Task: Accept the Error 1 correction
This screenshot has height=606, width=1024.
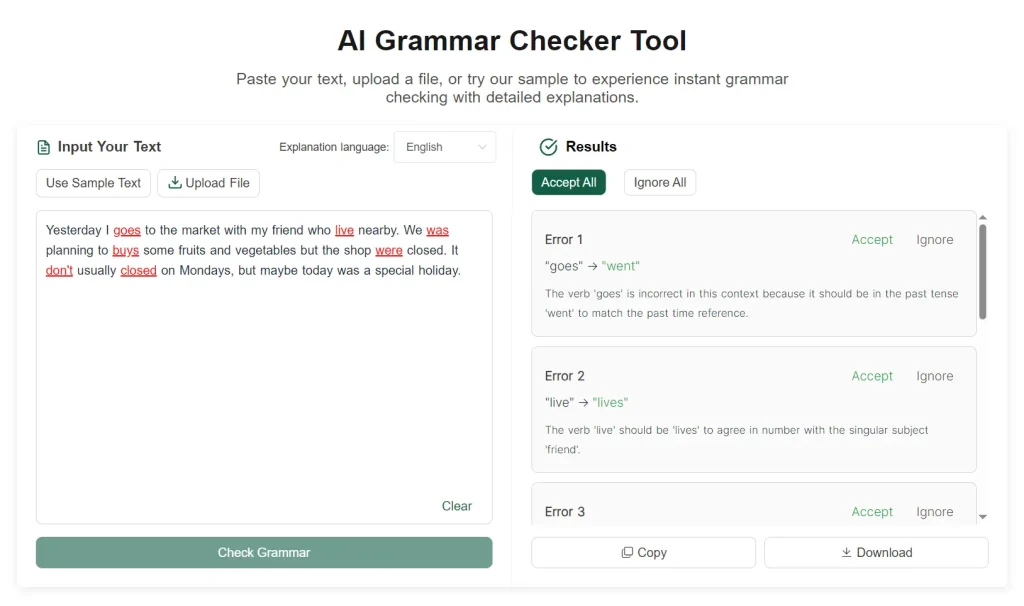Action: [x=871, y=239]
